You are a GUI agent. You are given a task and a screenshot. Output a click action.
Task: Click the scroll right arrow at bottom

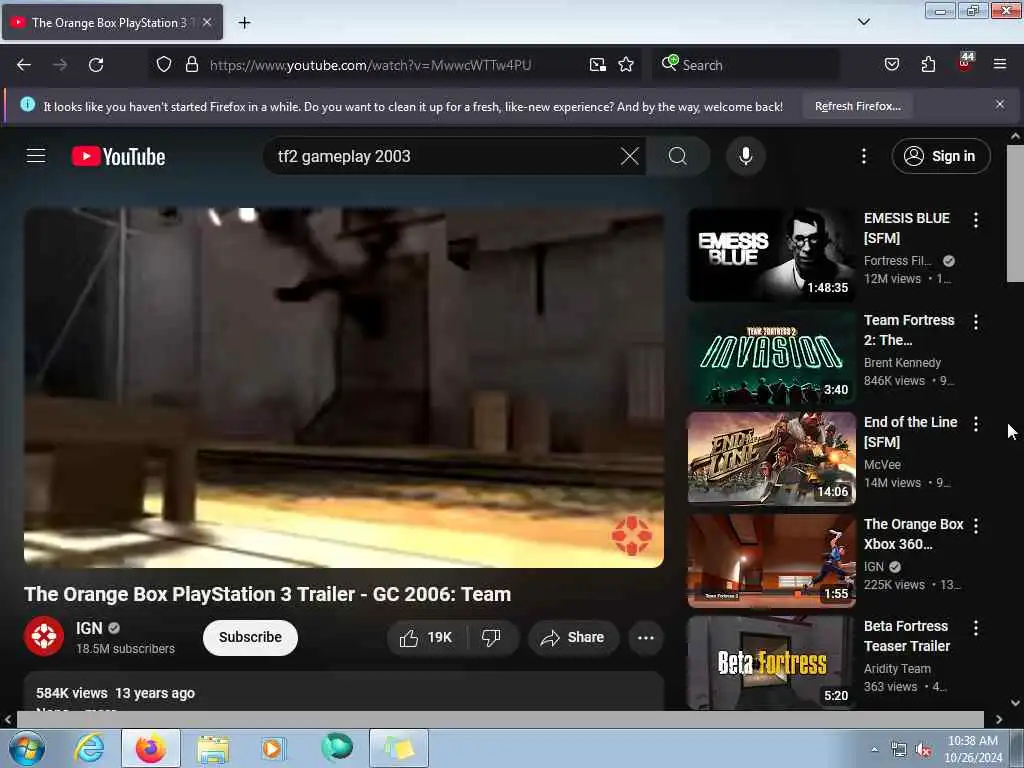(999, 719)
